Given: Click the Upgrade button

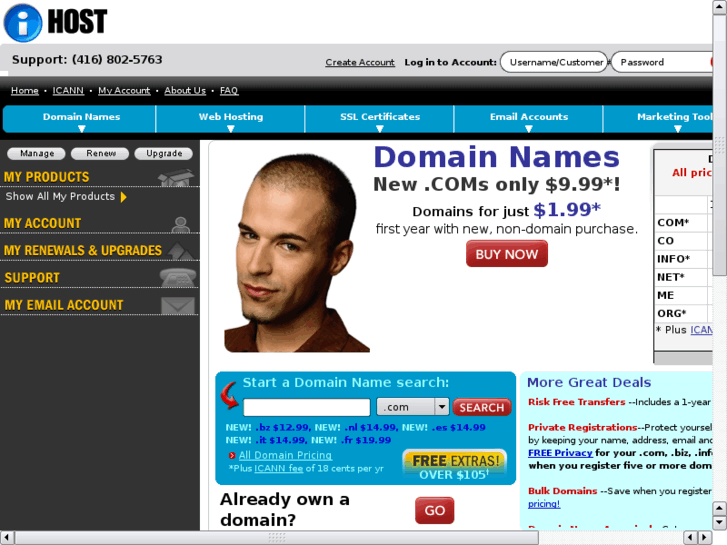Looking at the screenshot, I should 164,154.
